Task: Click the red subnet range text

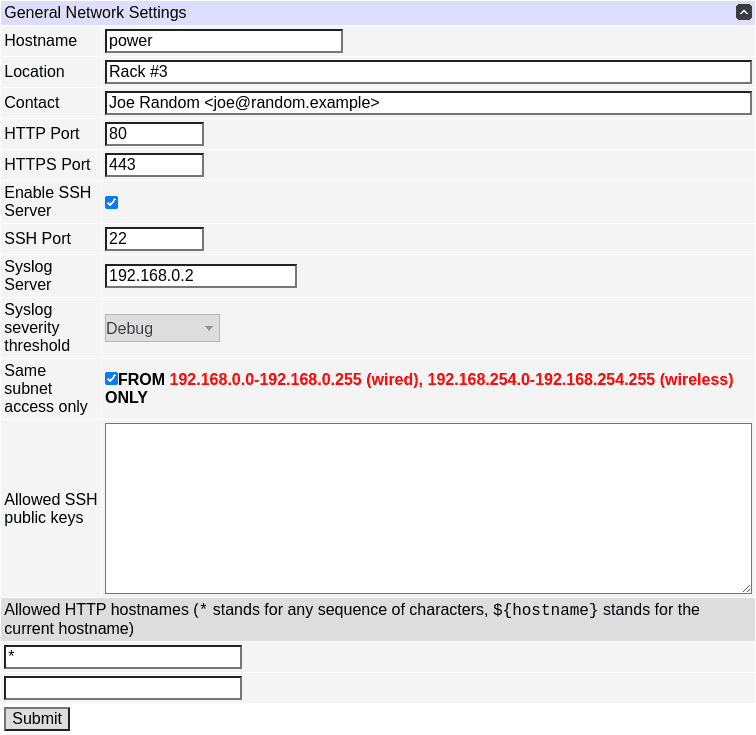Action: 450,380
